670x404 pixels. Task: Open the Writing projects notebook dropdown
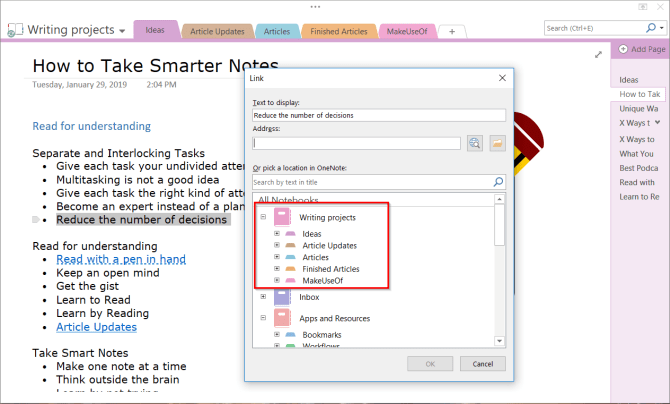pyautogui.click(x=122, y=31)
